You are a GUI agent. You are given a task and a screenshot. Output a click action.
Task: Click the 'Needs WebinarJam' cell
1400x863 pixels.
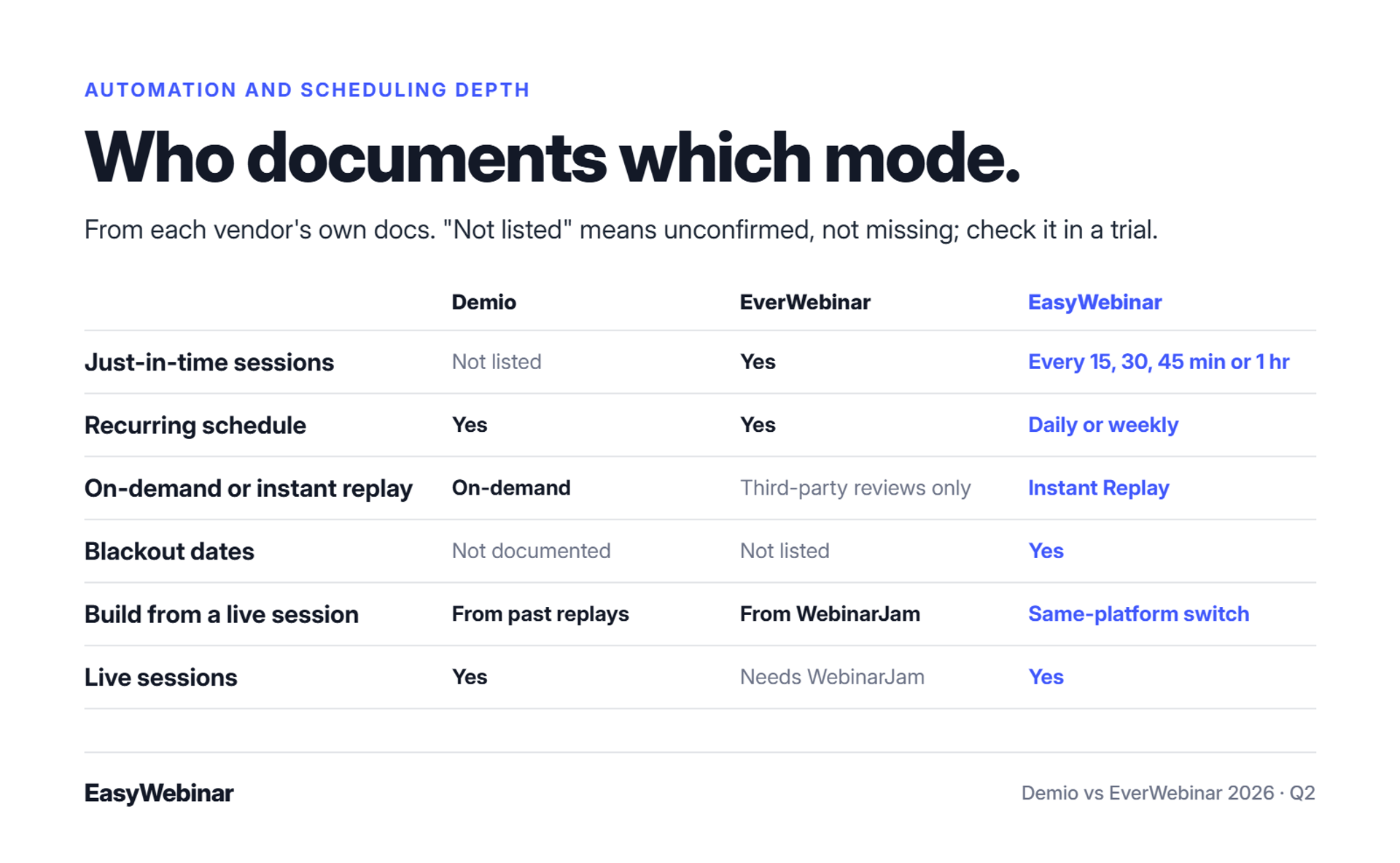[x=832, y=677]
